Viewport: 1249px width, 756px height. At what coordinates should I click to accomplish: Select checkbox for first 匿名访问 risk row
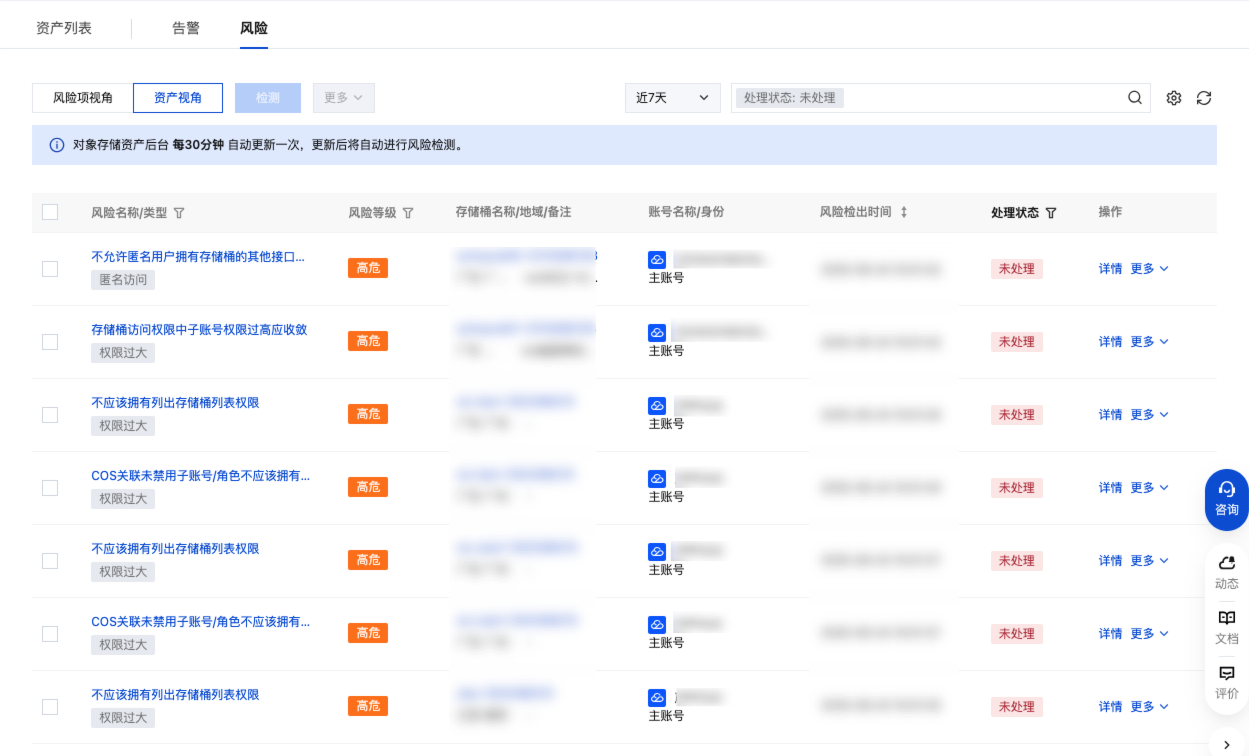[50, 269]
